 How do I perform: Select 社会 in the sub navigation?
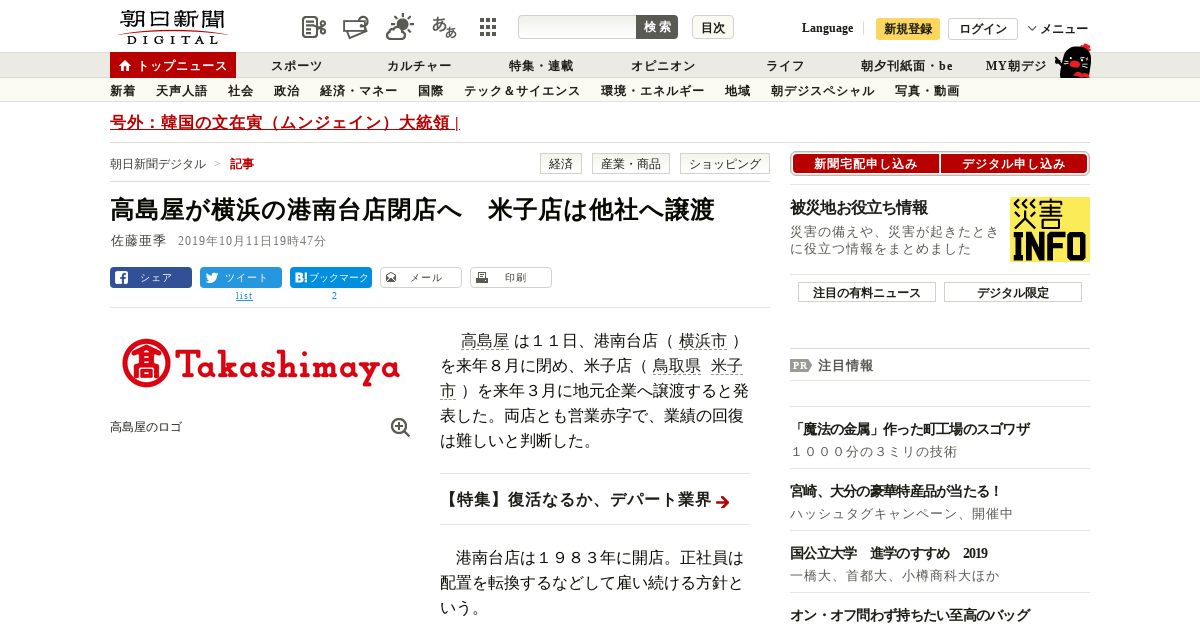click(241, 91)
